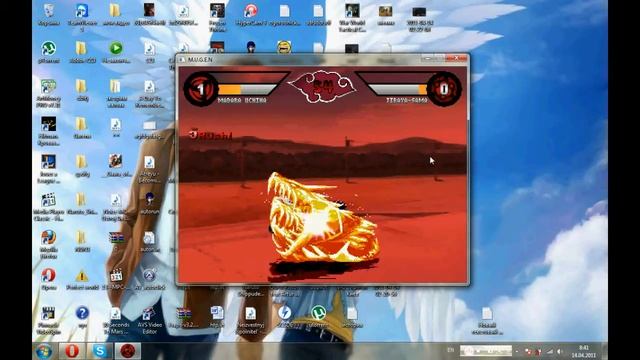Open the blue question mark help icon
The height and width of the screenshot is (360, 640).
point(82,313)
